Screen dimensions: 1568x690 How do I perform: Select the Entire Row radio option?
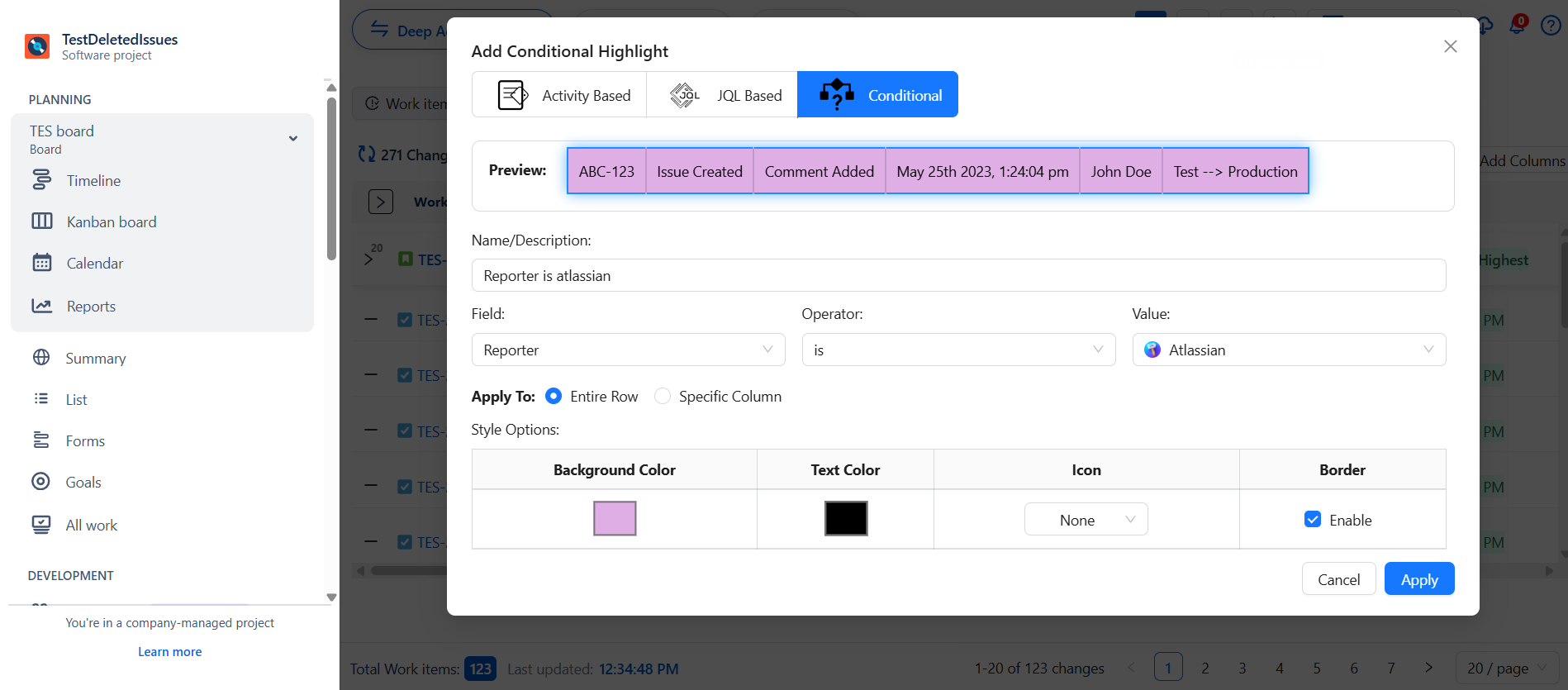pos(554,397)
